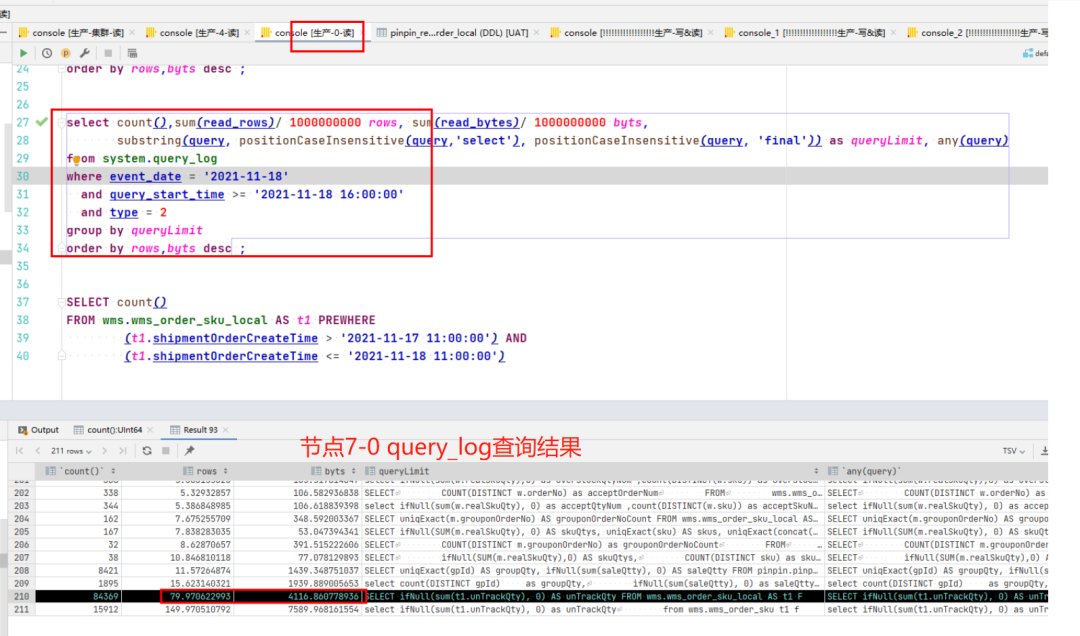Click the type column reference on line 32
The width and height of the screenshot is (1080, 636).
(123, 212)
